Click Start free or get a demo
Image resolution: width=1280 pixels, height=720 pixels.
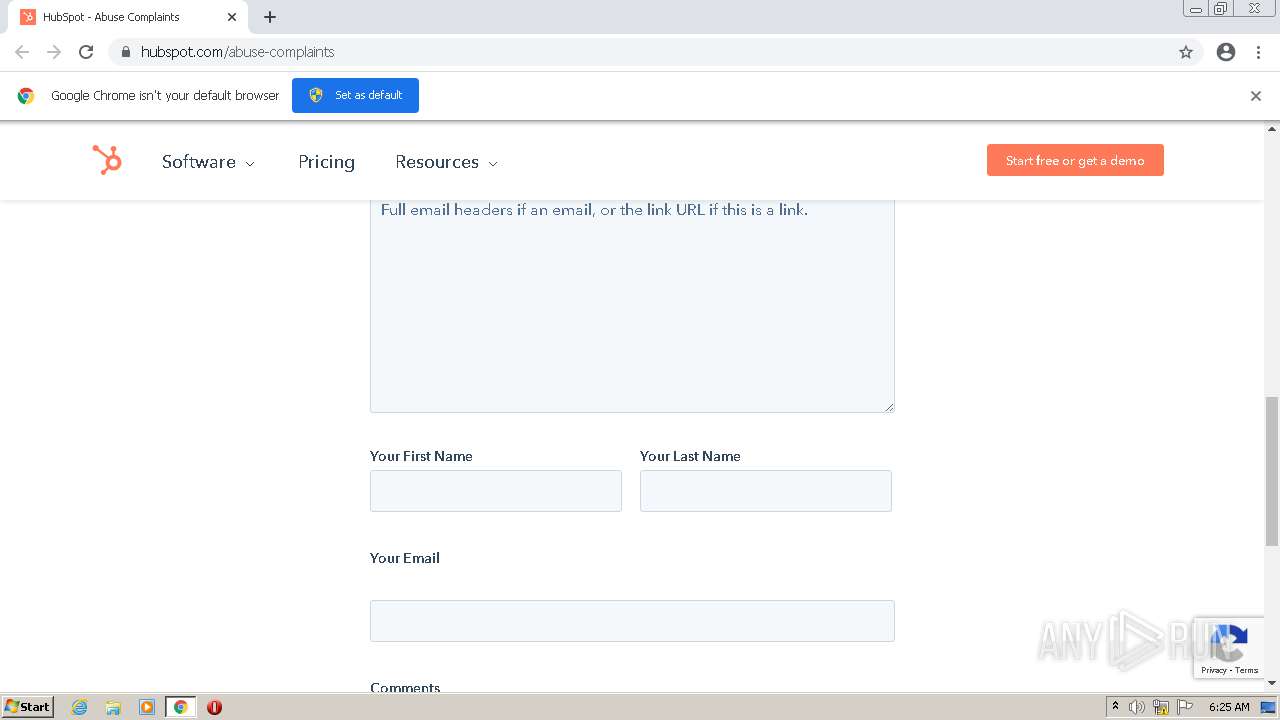point(1075,160)
